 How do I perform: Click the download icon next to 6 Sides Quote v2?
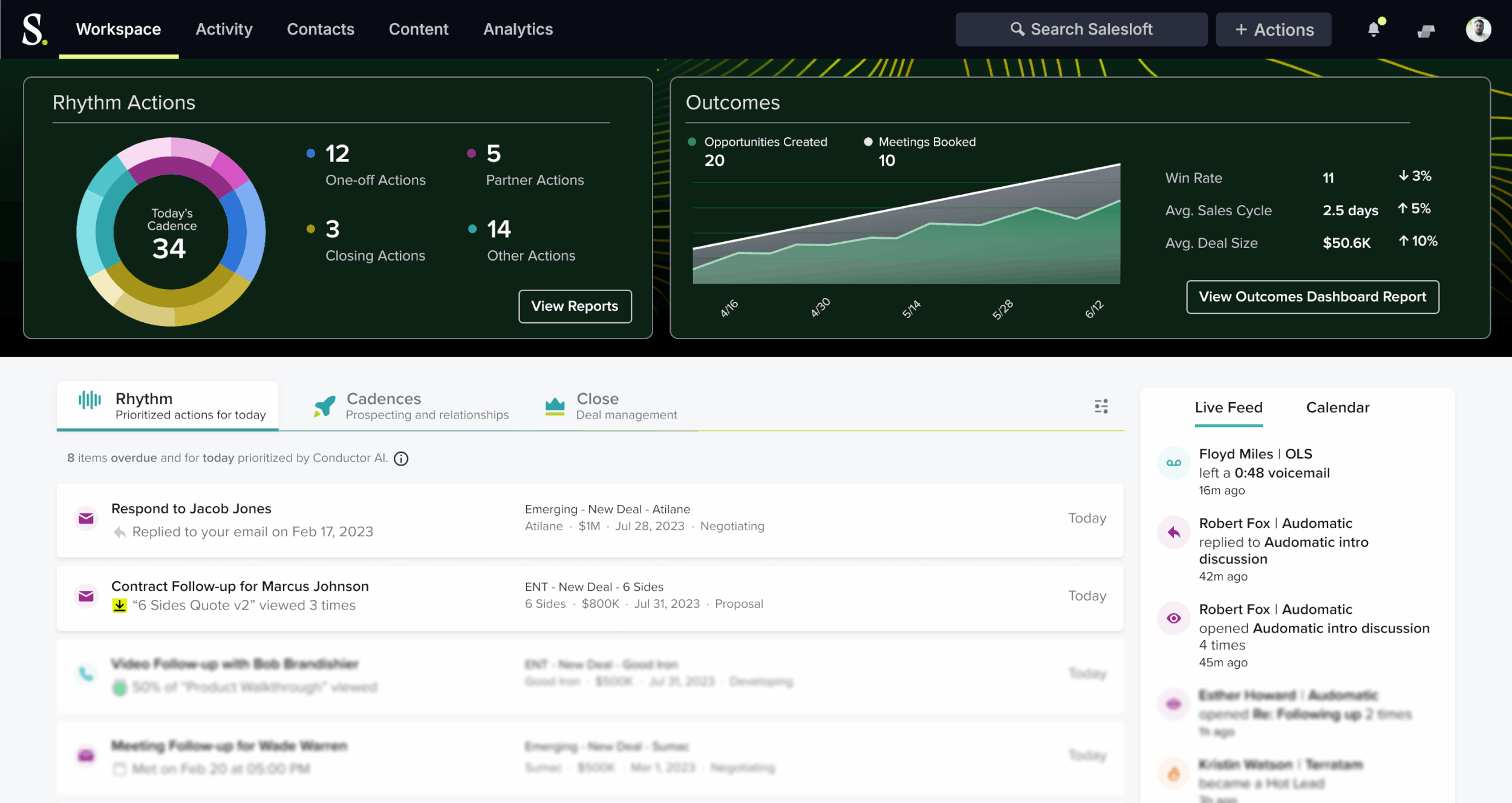(x=119, y=605)
